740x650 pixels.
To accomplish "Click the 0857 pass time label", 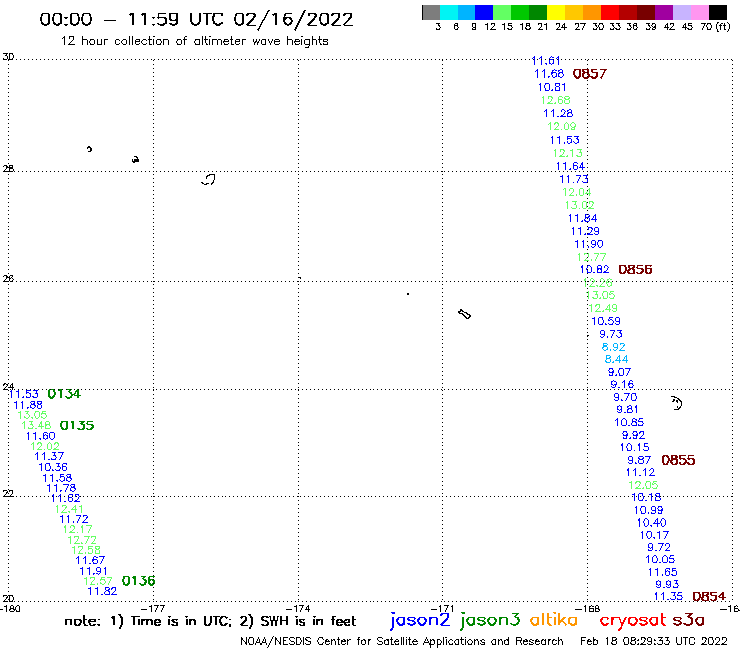I will pos(589,74).
